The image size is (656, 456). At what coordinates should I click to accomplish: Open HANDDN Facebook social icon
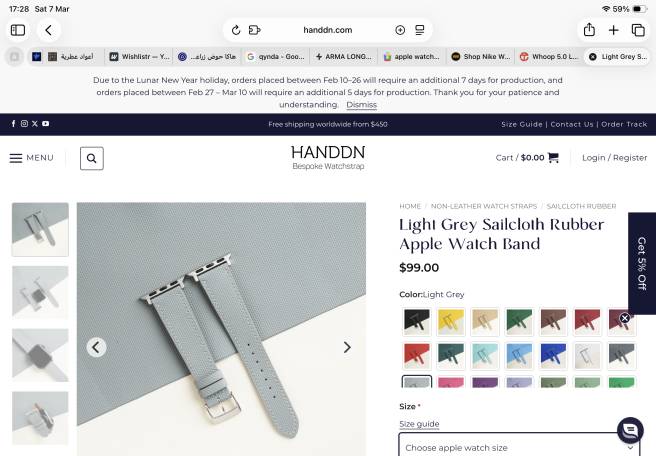[13, 123]
